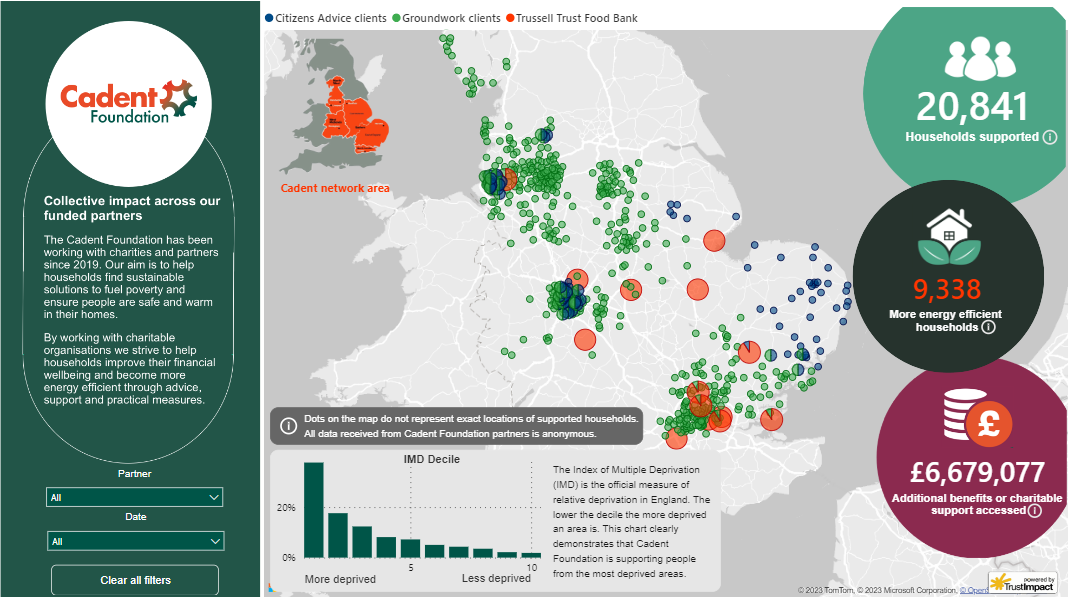Click info icon next to More energy efficient households
The height and width of the screenshot is (597, 1068).
point(988,327)
